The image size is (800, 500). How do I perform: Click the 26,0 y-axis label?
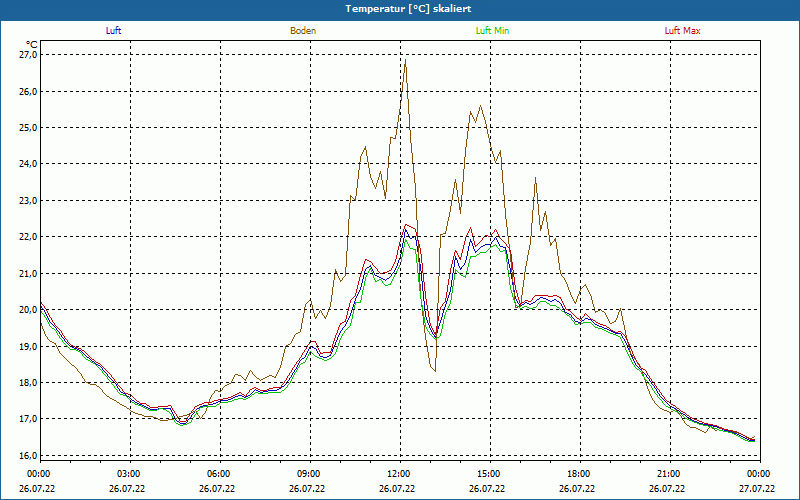tap(29, 91)
